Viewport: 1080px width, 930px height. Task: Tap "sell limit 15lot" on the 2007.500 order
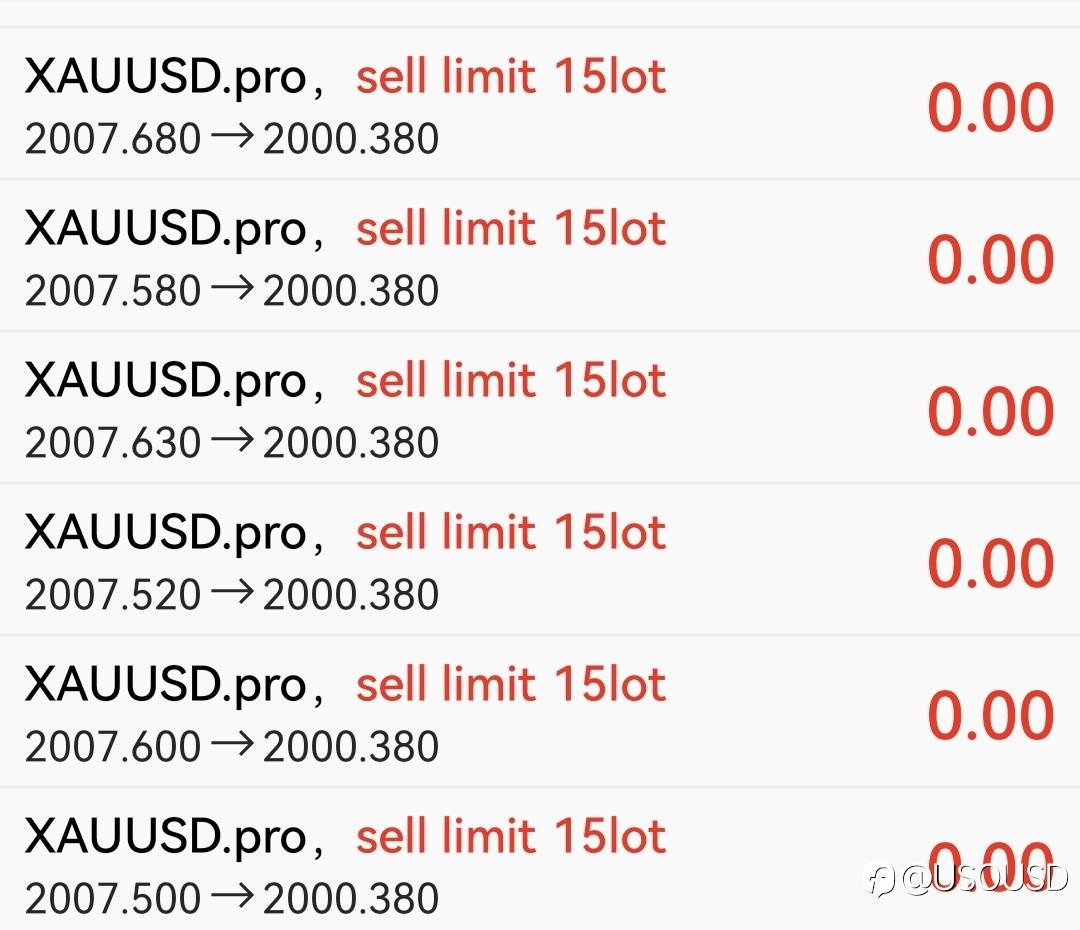coord(511,838)
